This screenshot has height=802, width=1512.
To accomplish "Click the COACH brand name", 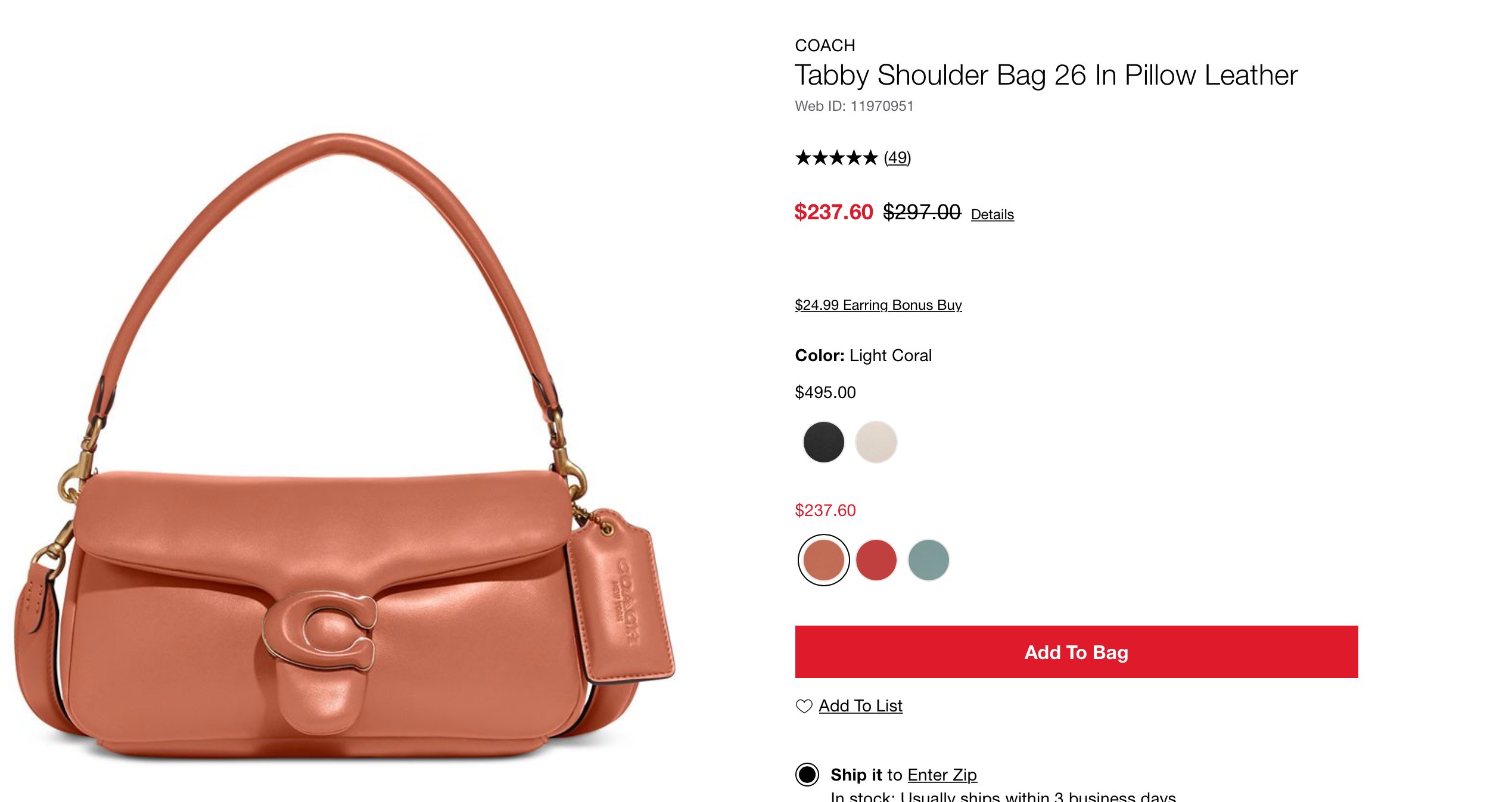I will (x=825, y=46).
